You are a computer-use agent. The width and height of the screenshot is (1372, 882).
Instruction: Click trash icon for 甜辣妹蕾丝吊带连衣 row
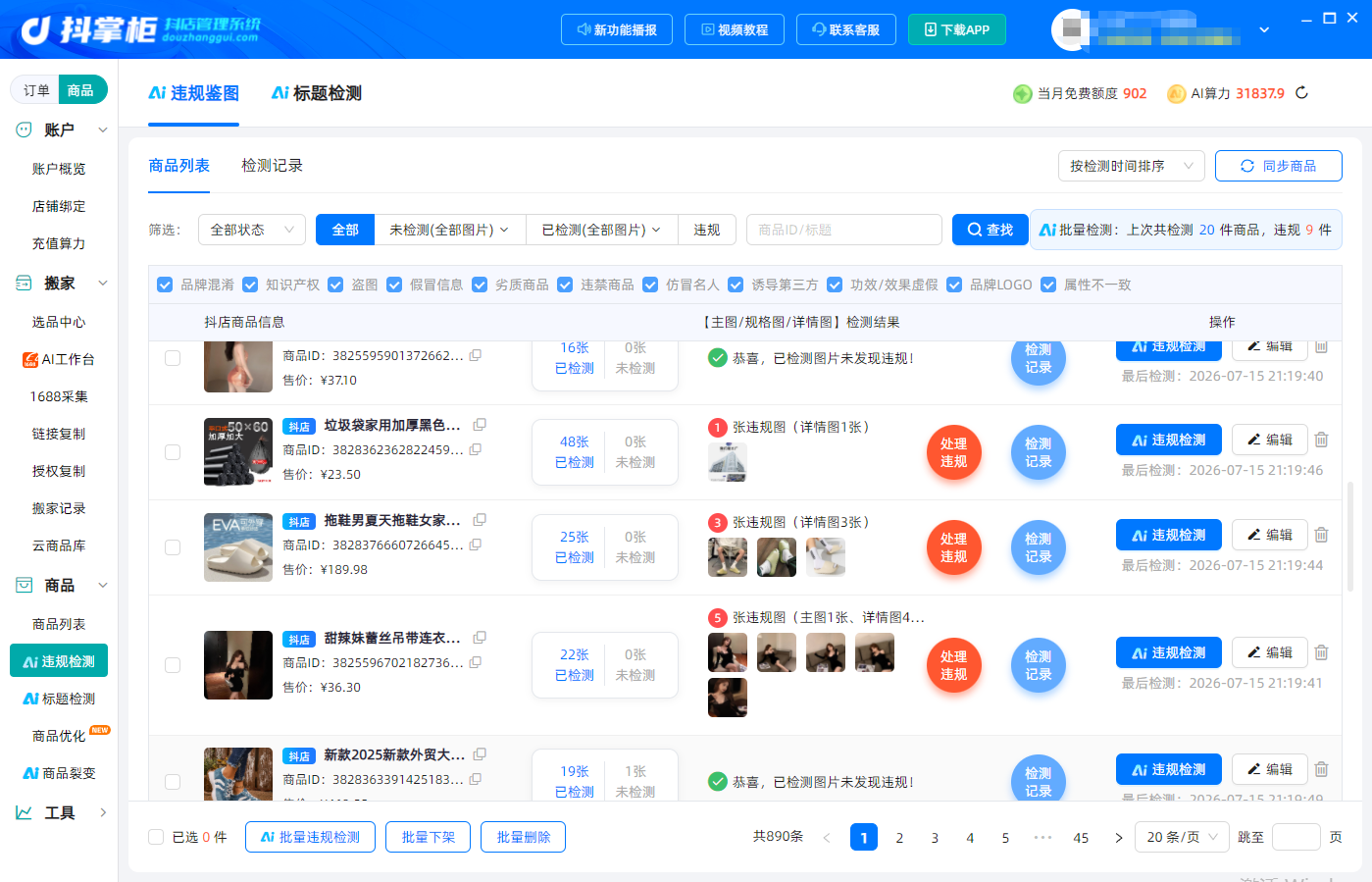click(x=1321, y=652)
